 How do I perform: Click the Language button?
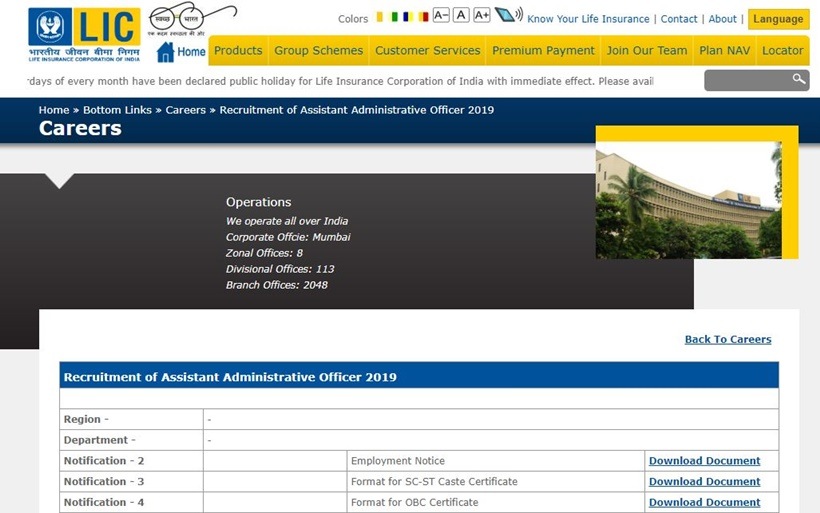coord(778,19)
